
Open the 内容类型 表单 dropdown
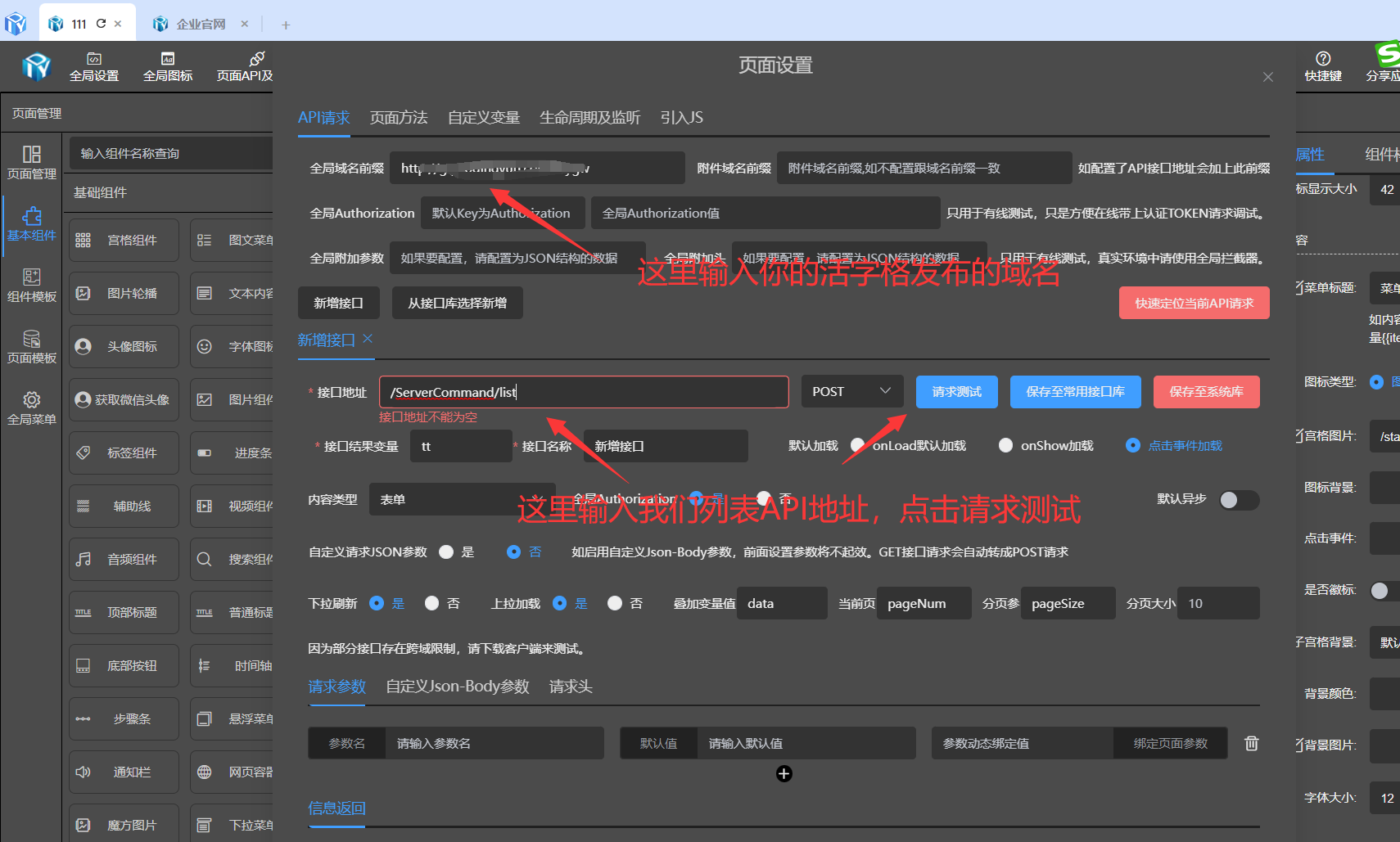click(x=461, y=499)
